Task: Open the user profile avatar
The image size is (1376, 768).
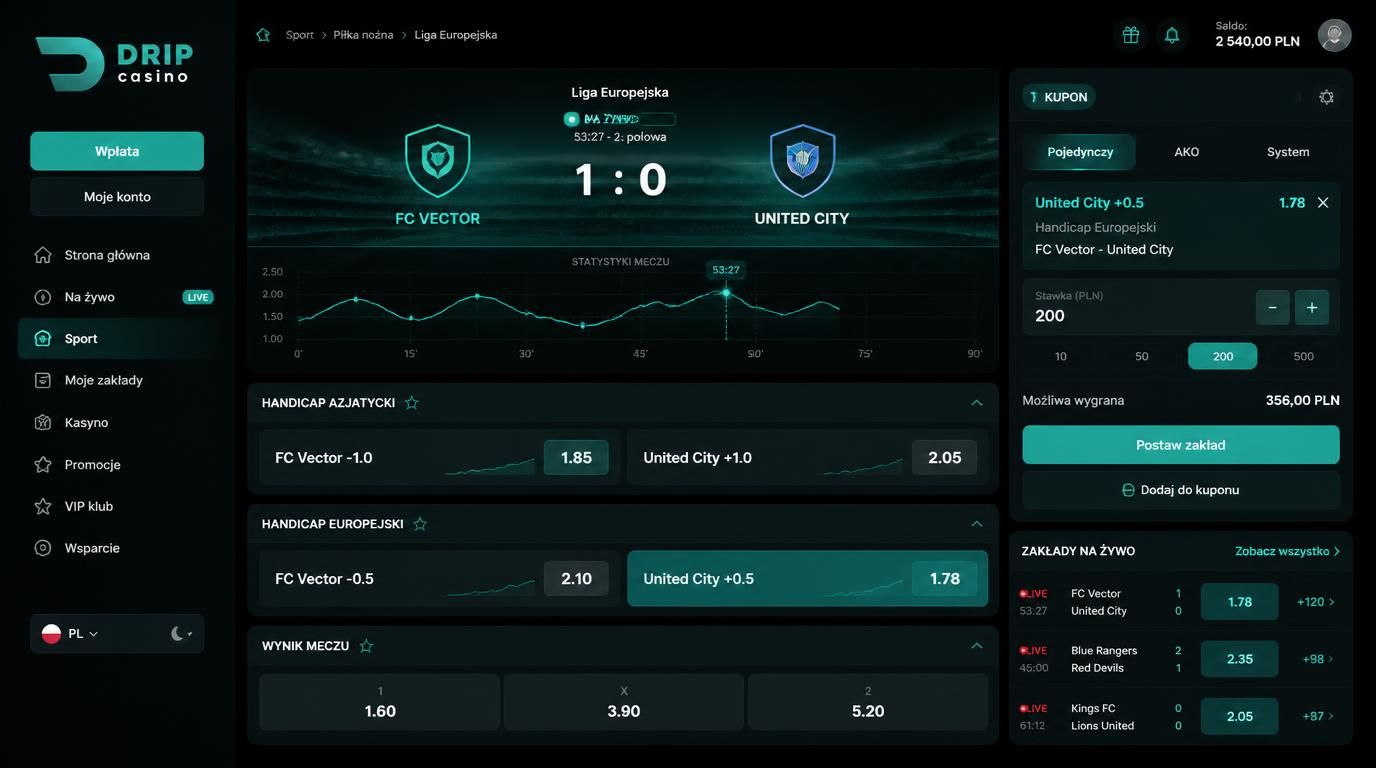Action: (x=1335, y=35)
